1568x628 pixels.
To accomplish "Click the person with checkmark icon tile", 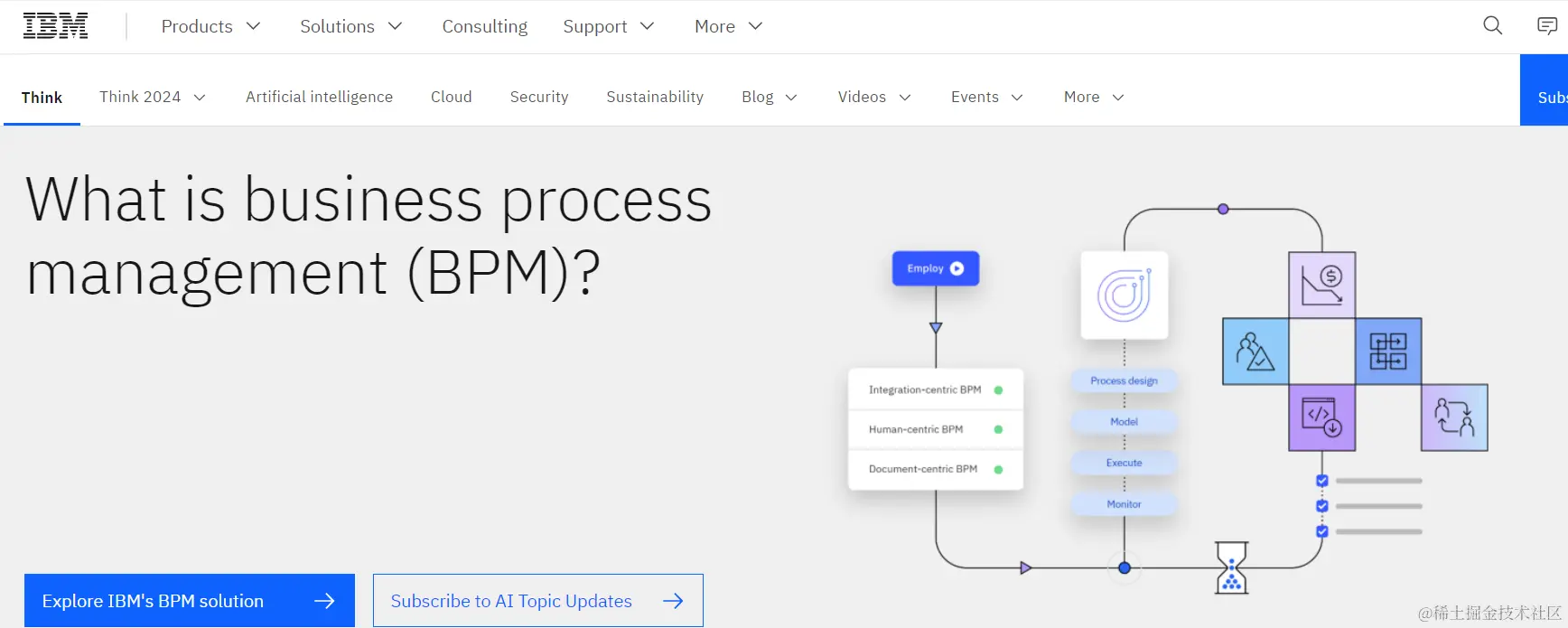I will tap(1255, 351).
